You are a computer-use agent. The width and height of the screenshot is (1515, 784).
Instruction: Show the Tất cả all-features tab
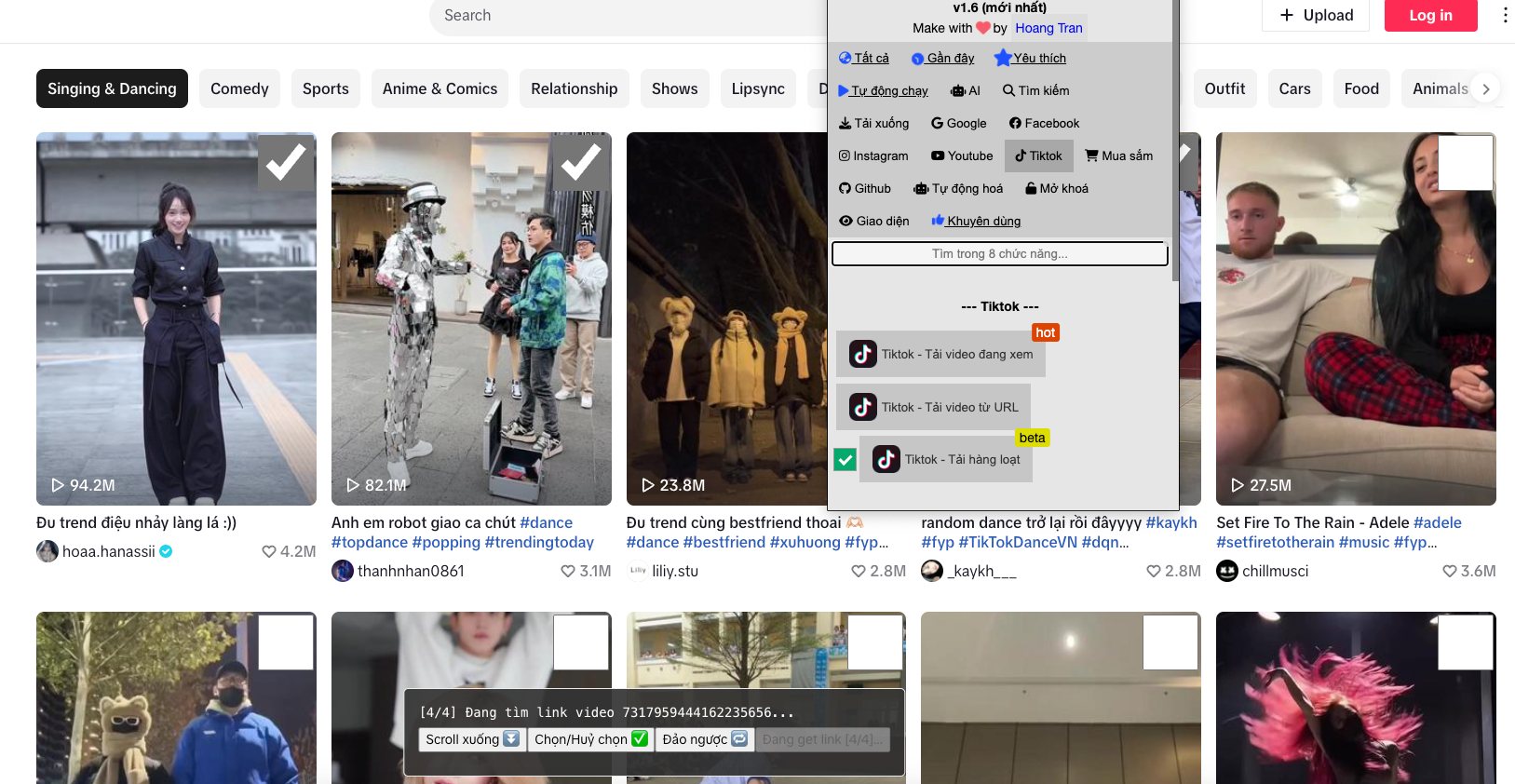click(864, 59)
